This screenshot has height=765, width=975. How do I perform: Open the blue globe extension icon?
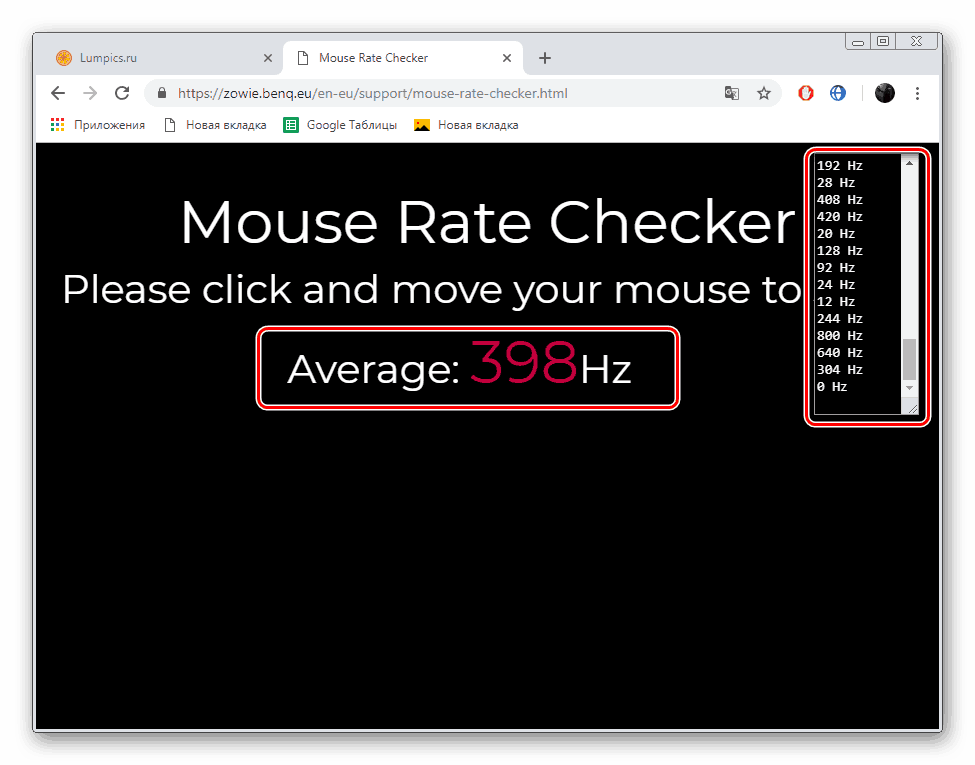point(838,93)
